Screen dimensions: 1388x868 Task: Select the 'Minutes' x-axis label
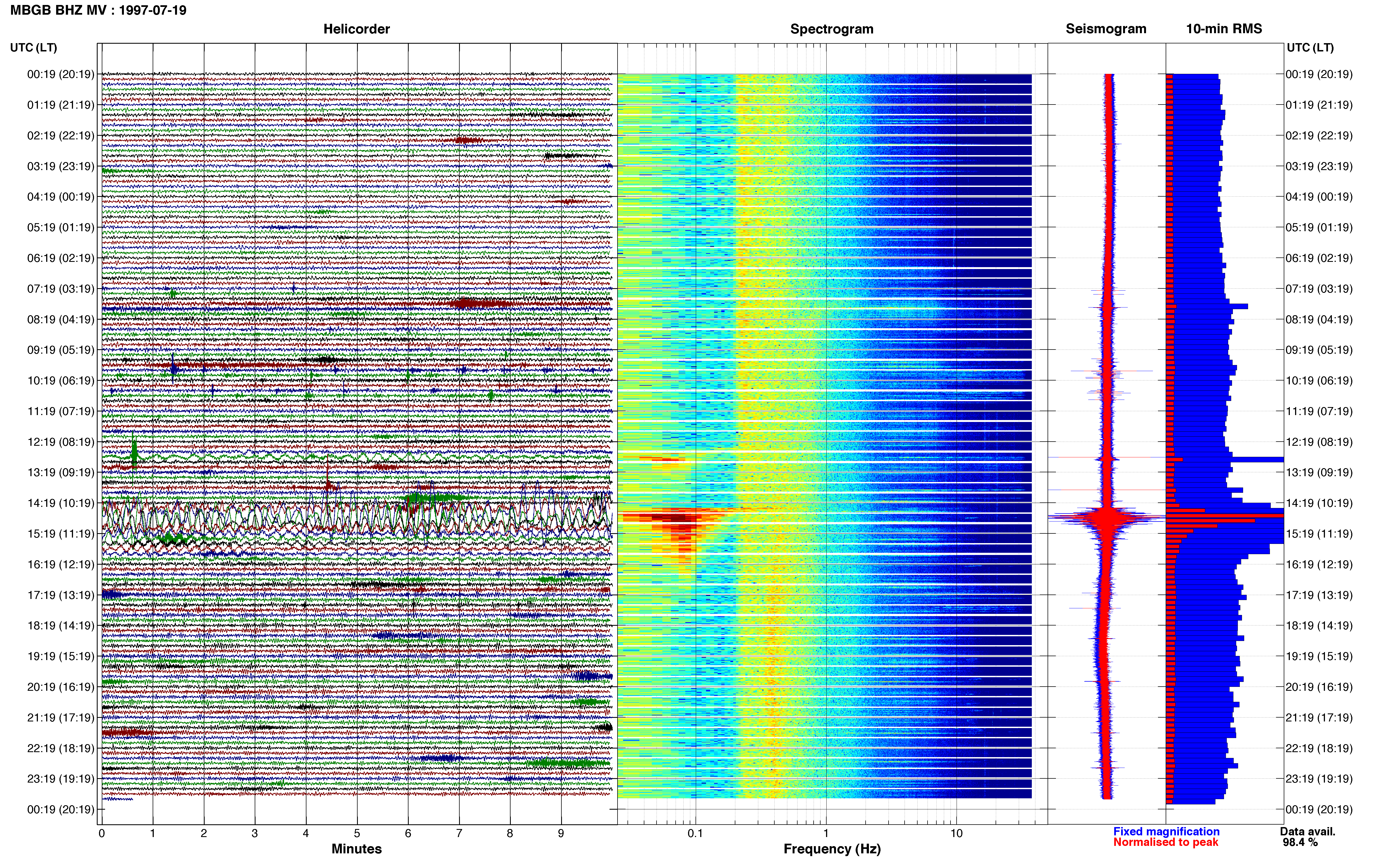tap(356, 848)
